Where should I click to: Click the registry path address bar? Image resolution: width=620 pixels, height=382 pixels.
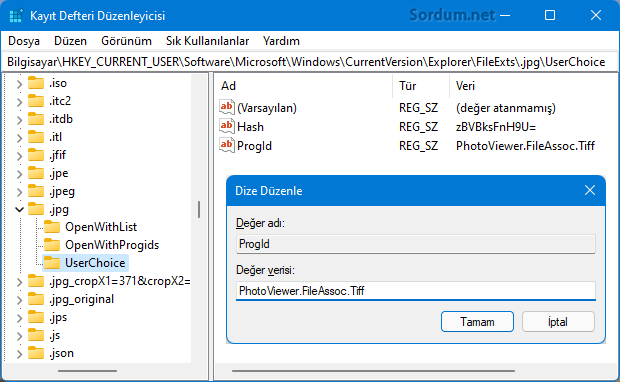pos(309,62)
